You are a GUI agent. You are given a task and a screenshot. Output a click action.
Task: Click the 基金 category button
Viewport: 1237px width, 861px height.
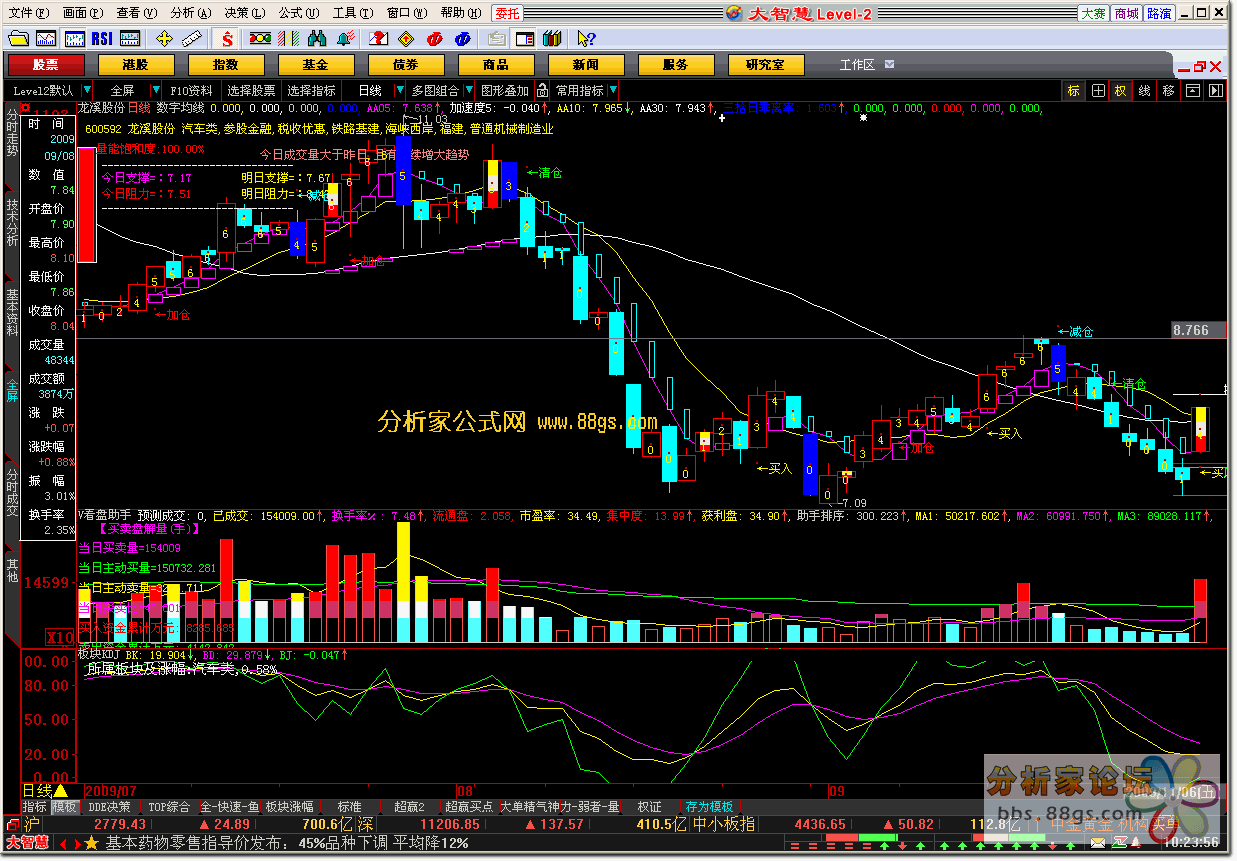[x=316, y=65]
